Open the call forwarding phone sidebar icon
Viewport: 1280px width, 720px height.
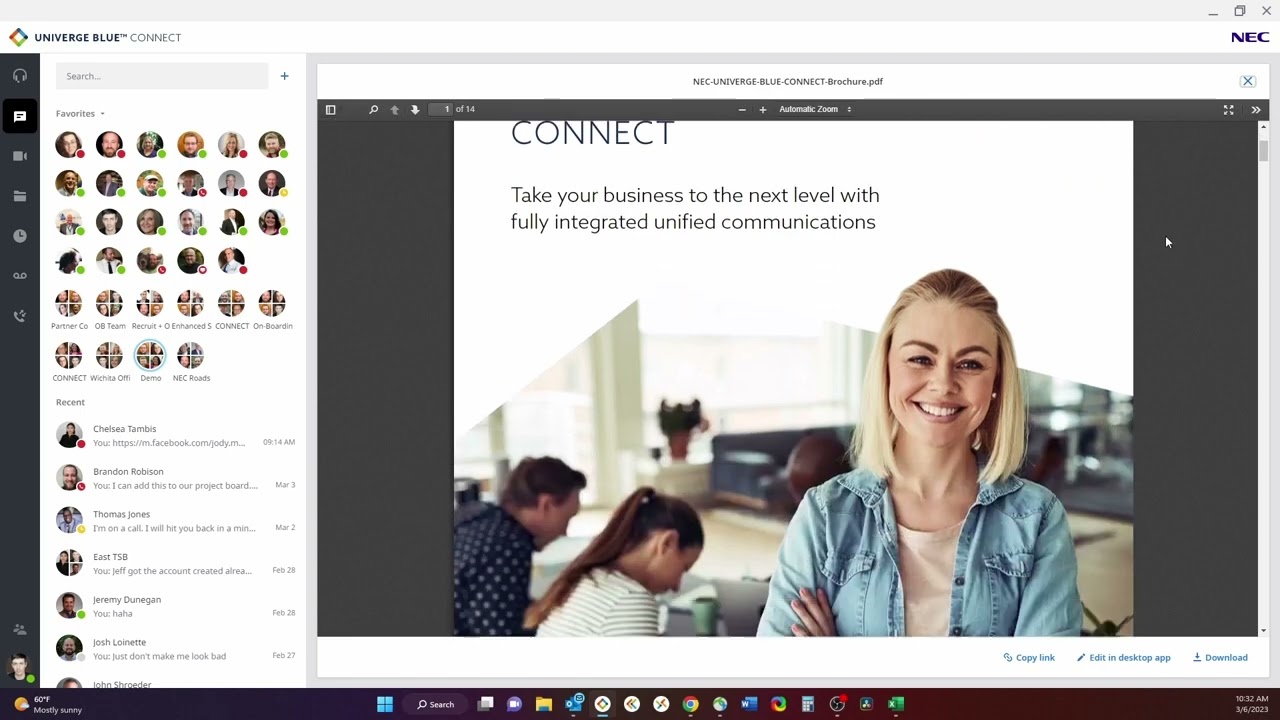pos(20,316)
